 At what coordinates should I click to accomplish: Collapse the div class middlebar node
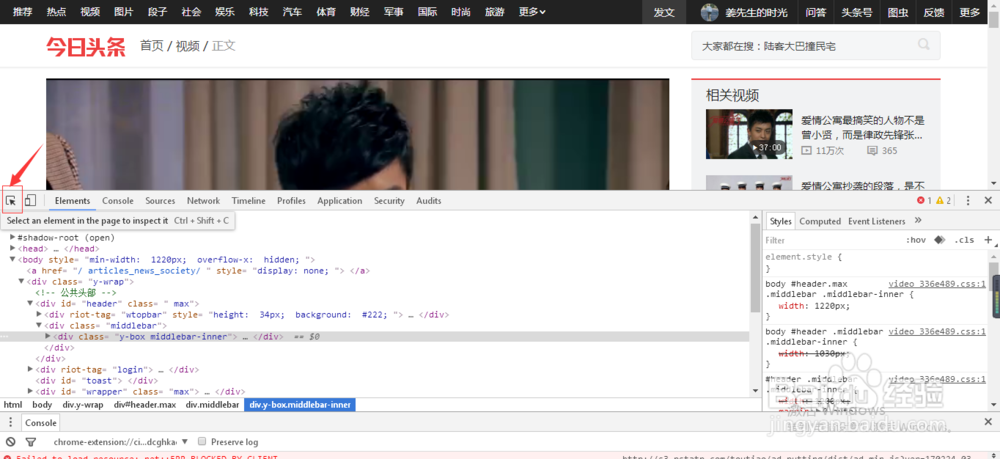tap(39, 325)
